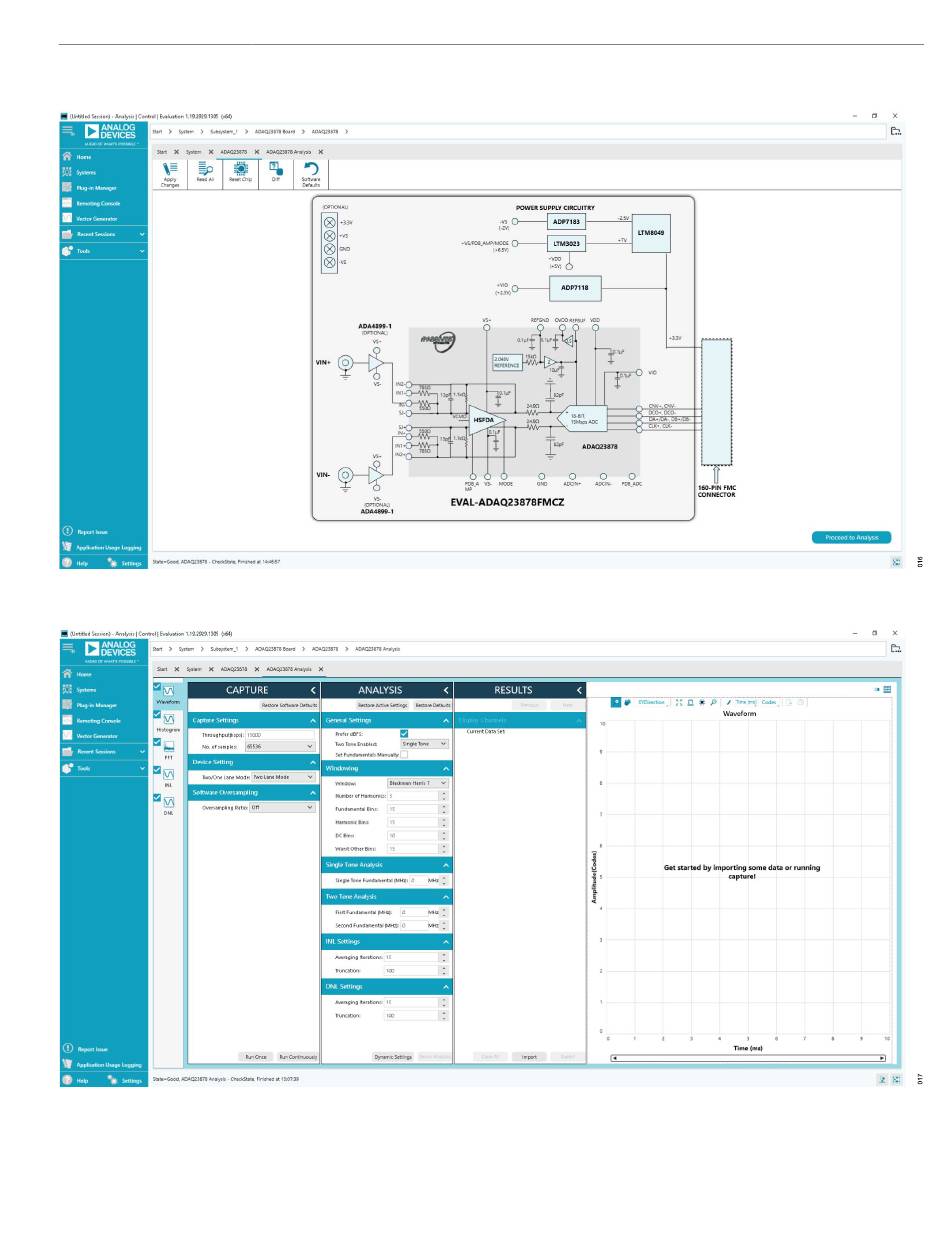Click Application Usage Logging in the board-diagram window
The image size is (950, 1248).
tap(104, 547)
